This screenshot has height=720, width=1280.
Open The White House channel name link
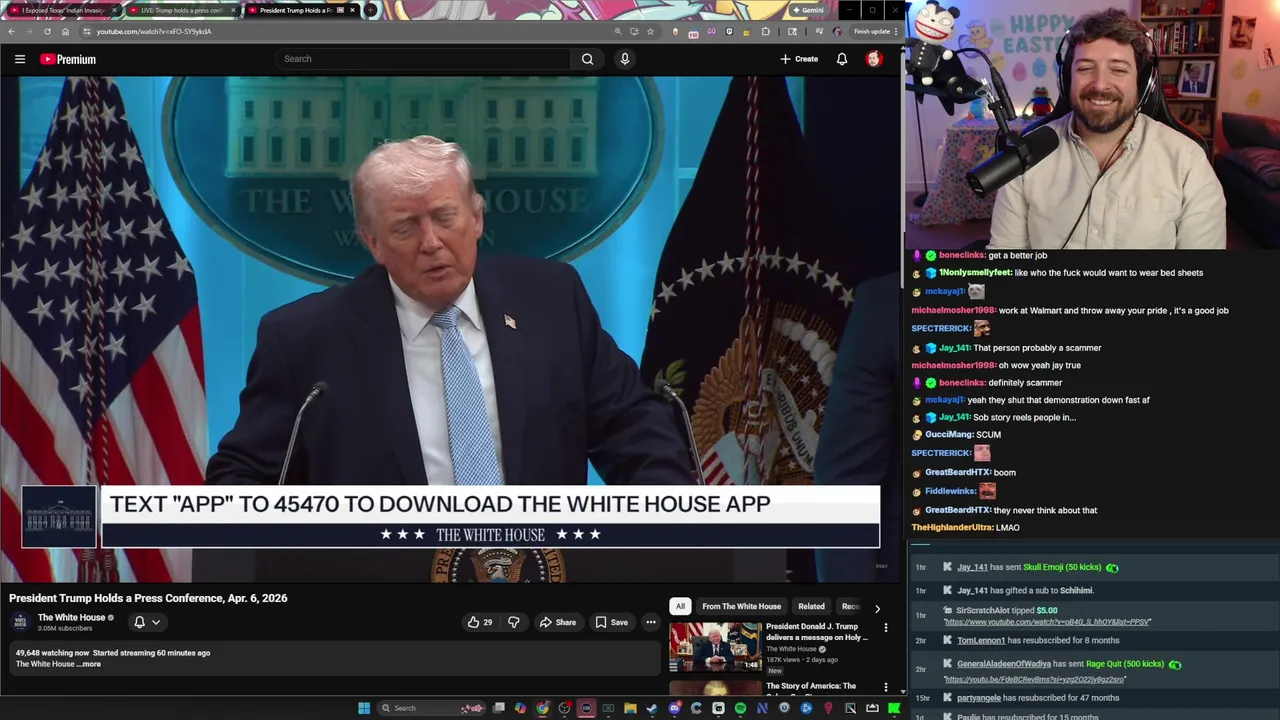(71, 617)
